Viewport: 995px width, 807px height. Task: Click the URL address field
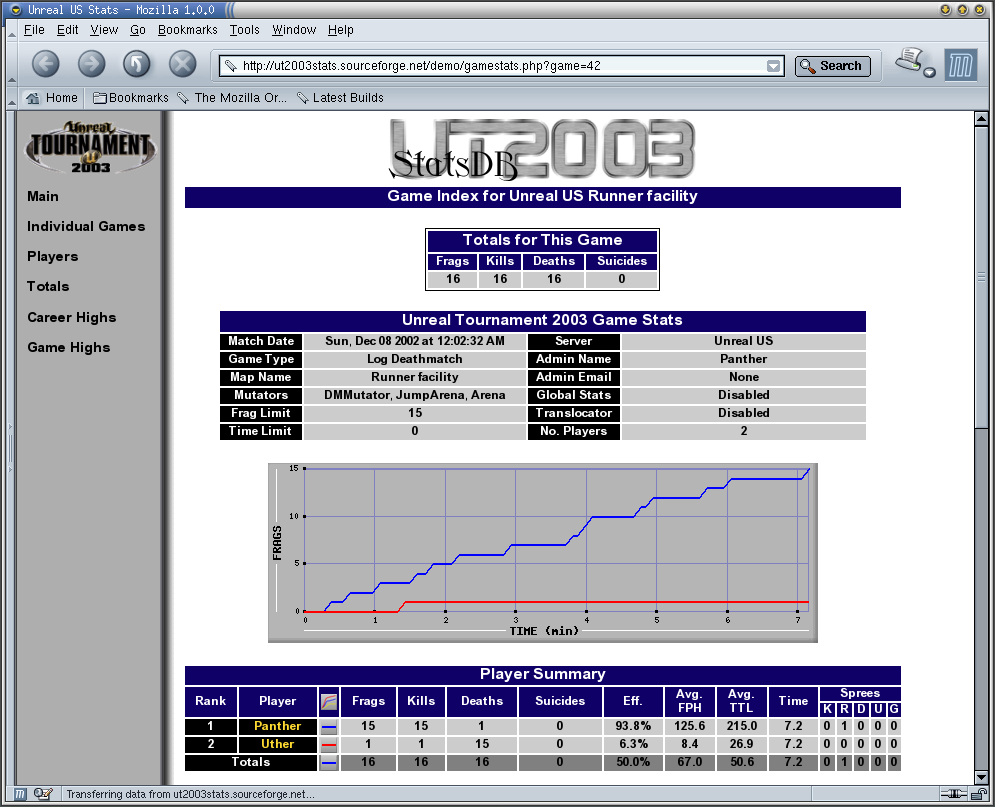click(x=501, y=66)
